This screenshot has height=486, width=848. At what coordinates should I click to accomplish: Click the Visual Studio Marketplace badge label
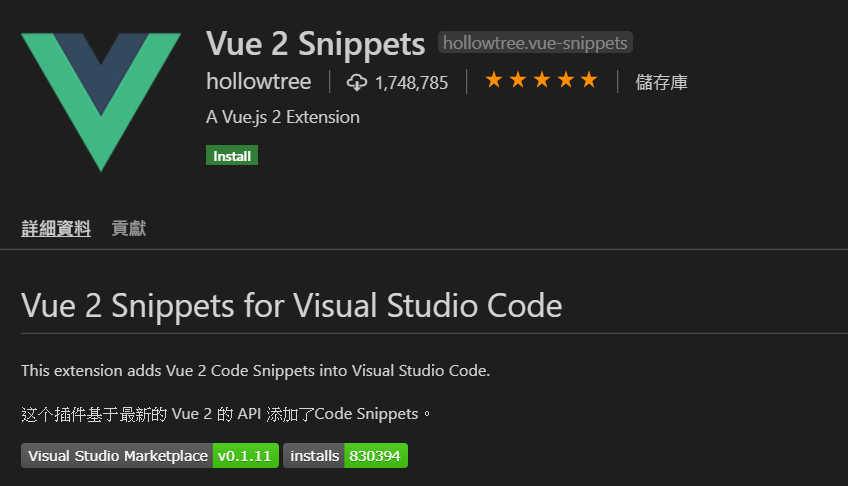pyautogui.click(x=117, y=456)
